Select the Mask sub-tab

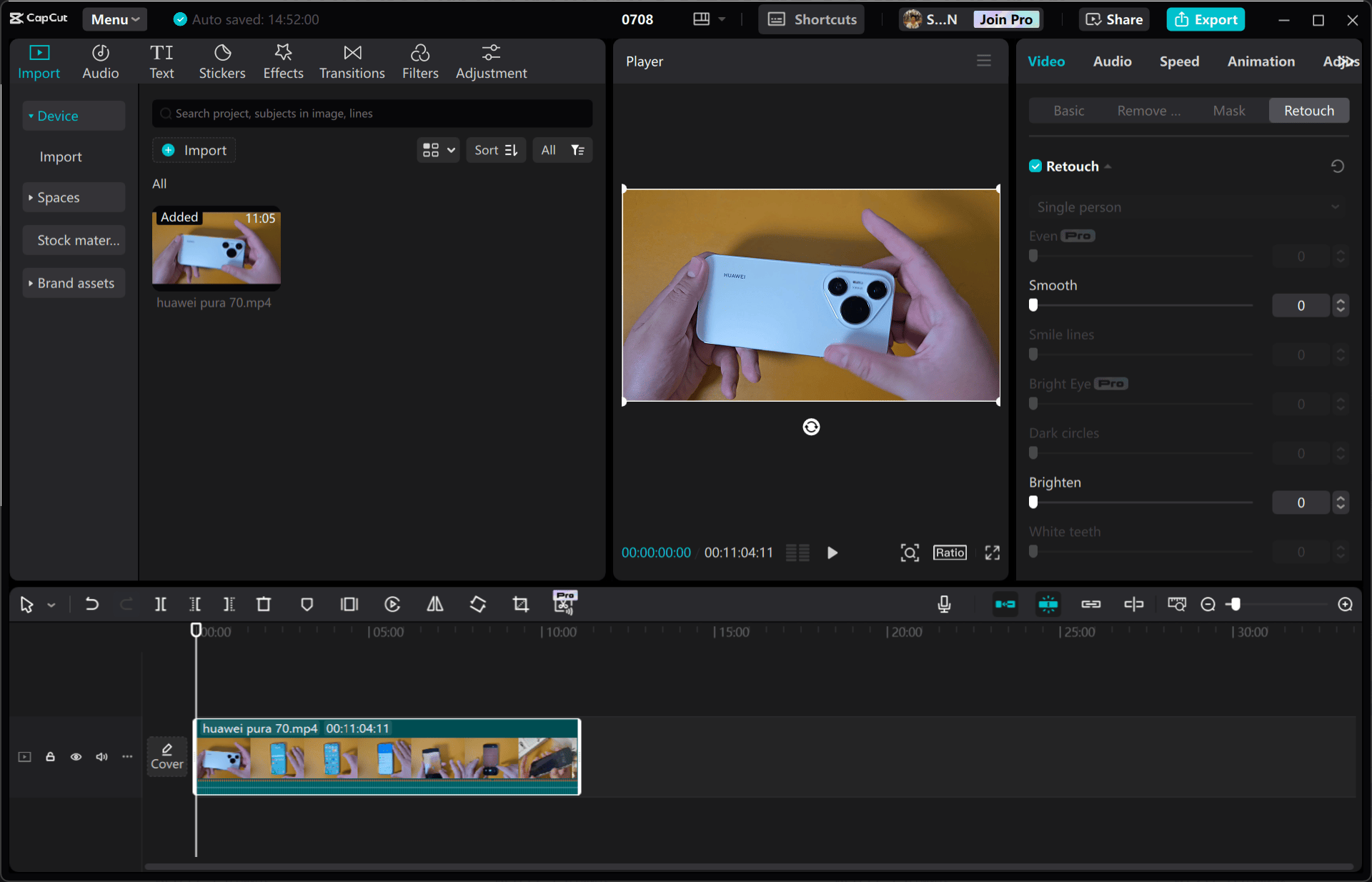point(1228,111)
